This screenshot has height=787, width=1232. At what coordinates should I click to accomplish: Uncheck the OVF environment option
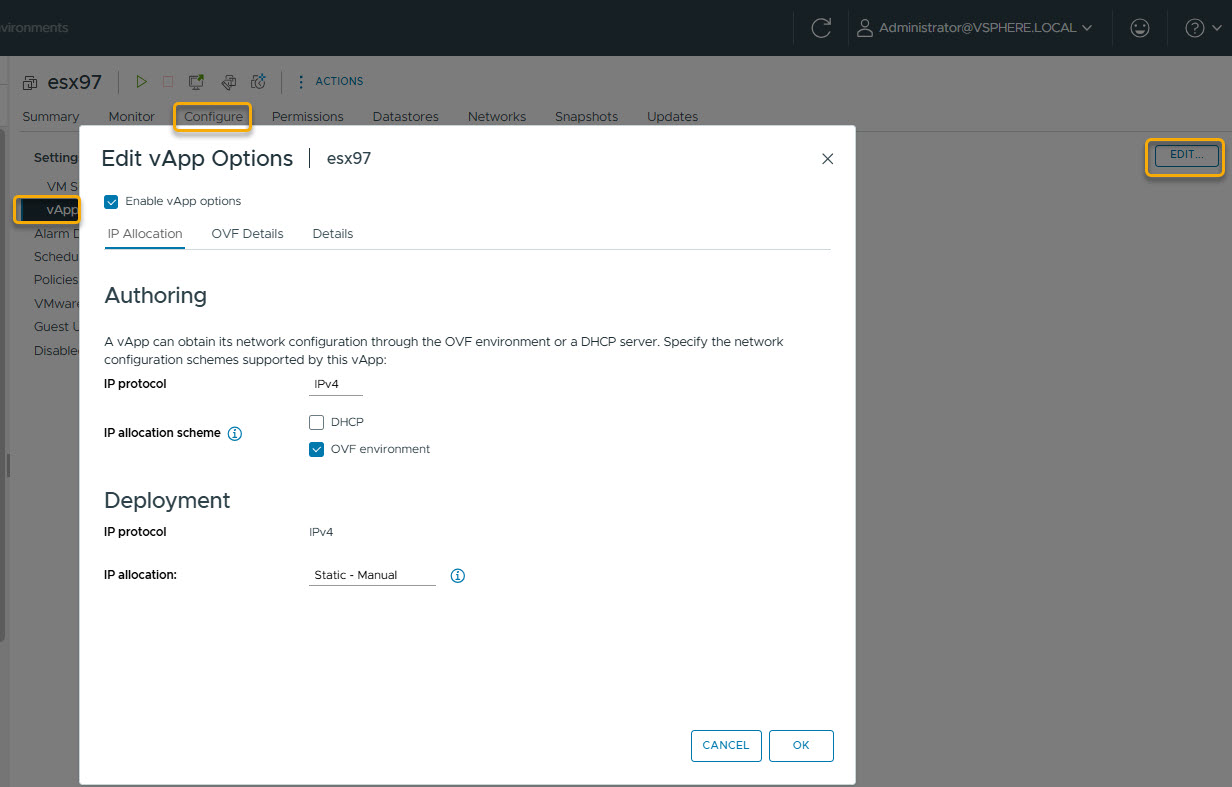pos(316,449)
